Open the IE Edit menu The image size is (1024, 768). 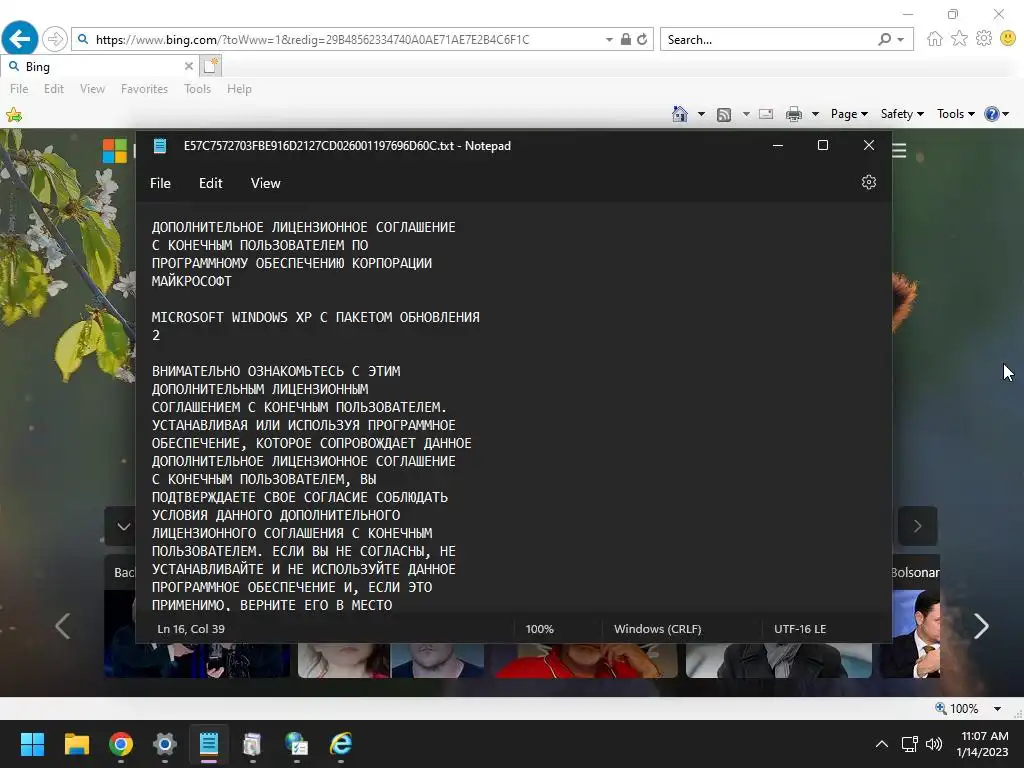click(54, 89)
